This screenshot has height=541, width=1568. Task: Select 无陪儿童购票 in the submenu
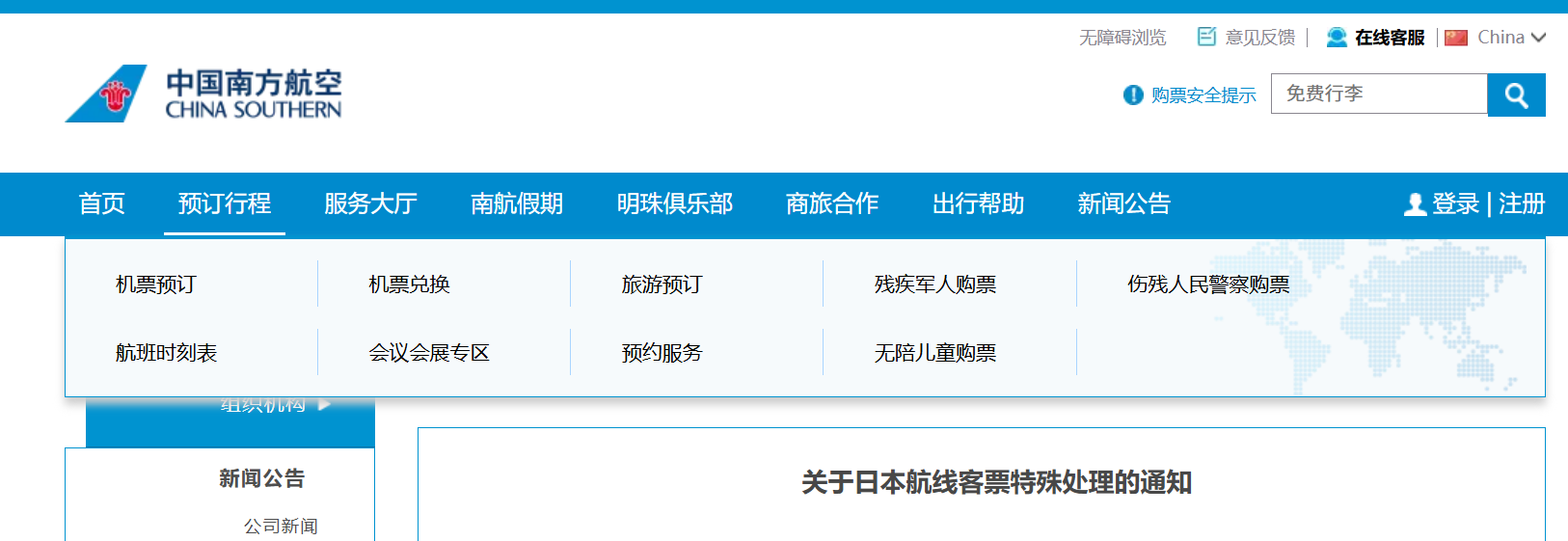(934, 353)
